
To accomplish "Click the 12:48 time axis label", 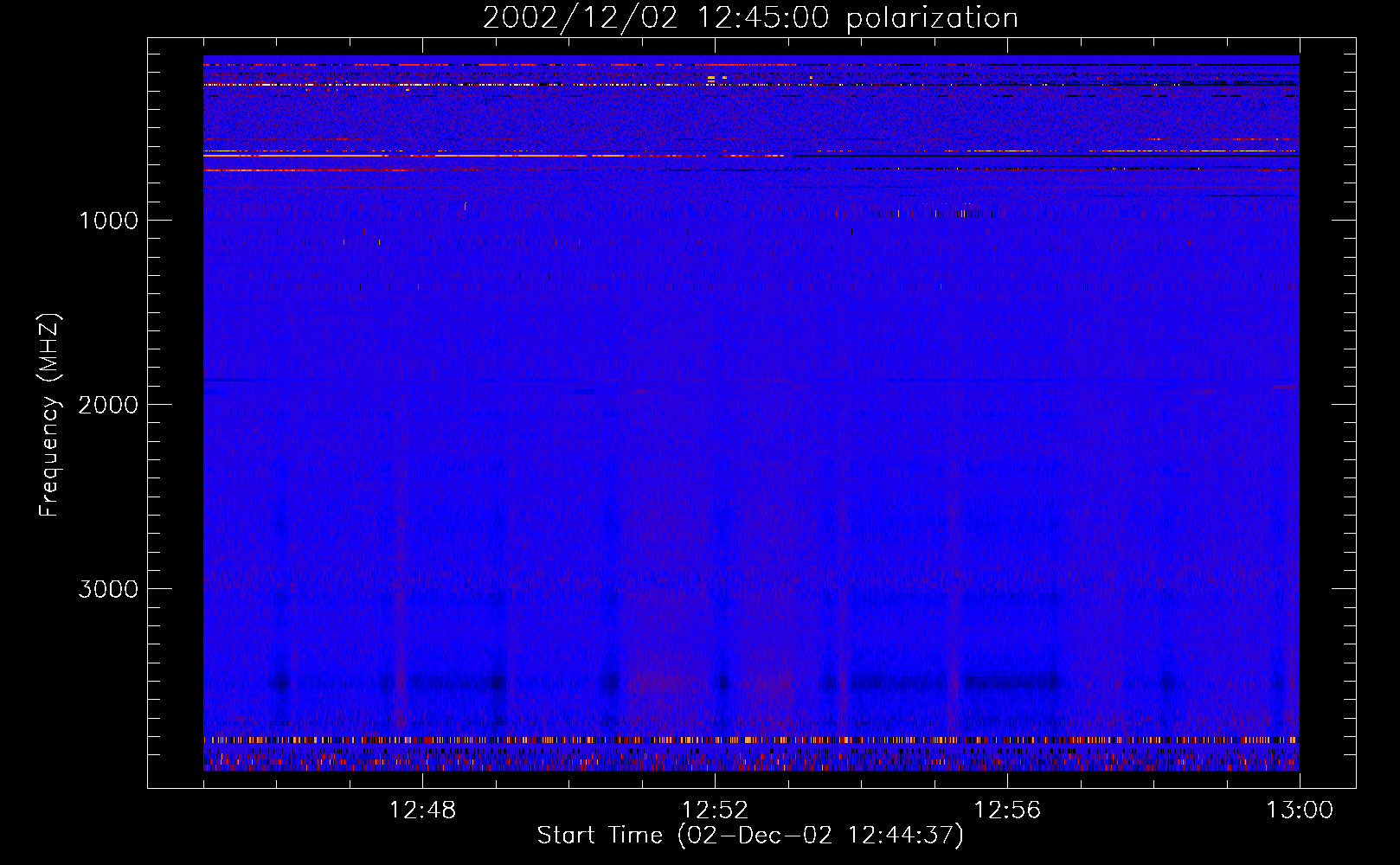I will (x=422, y=811).
